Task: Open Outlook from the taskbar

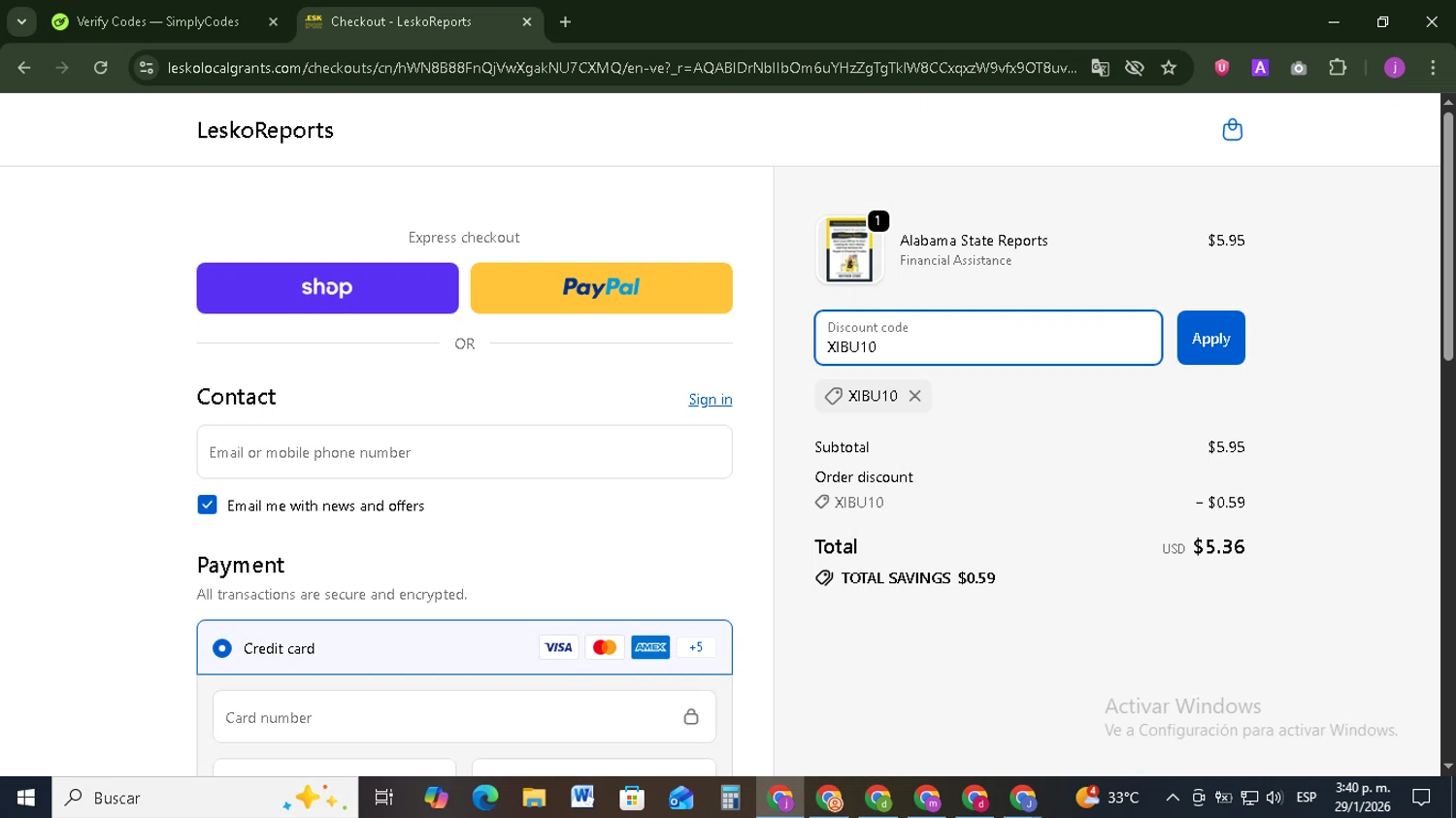Action: pyautogui.click(x=680, y=798)
